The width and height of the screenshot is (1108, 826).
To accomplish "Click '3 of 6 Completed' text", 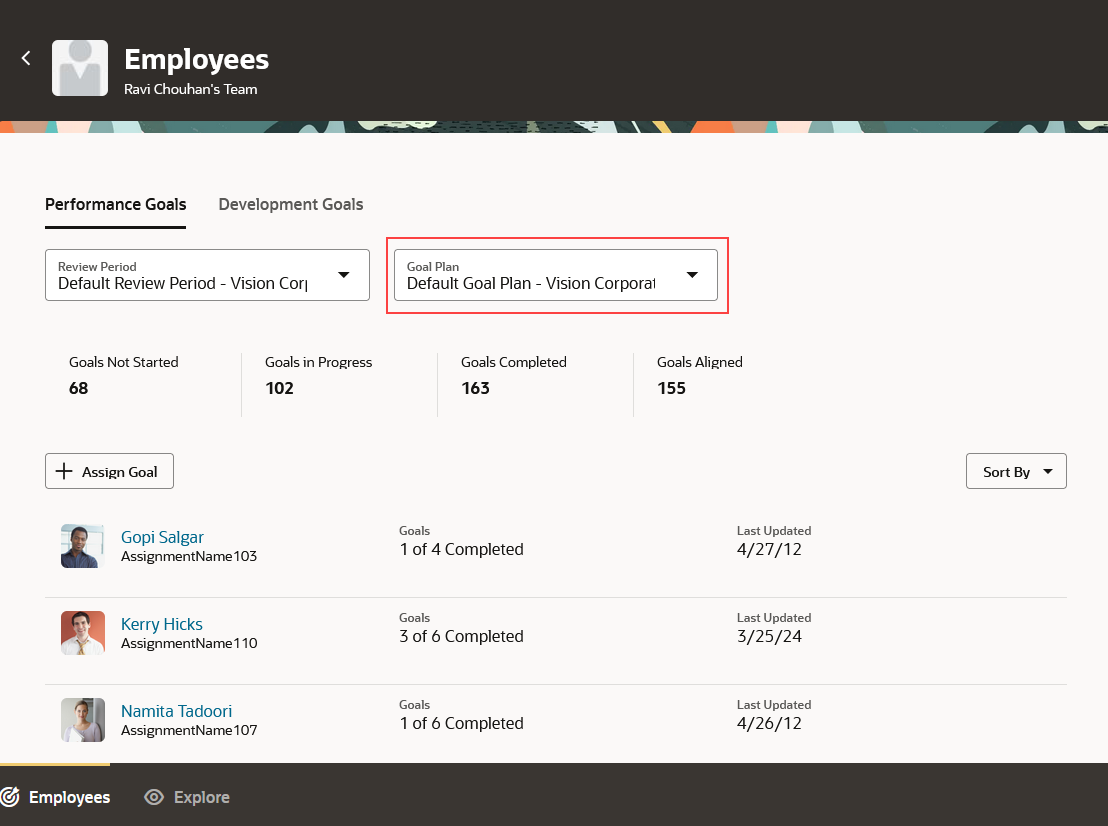I will tap(461, 636).
